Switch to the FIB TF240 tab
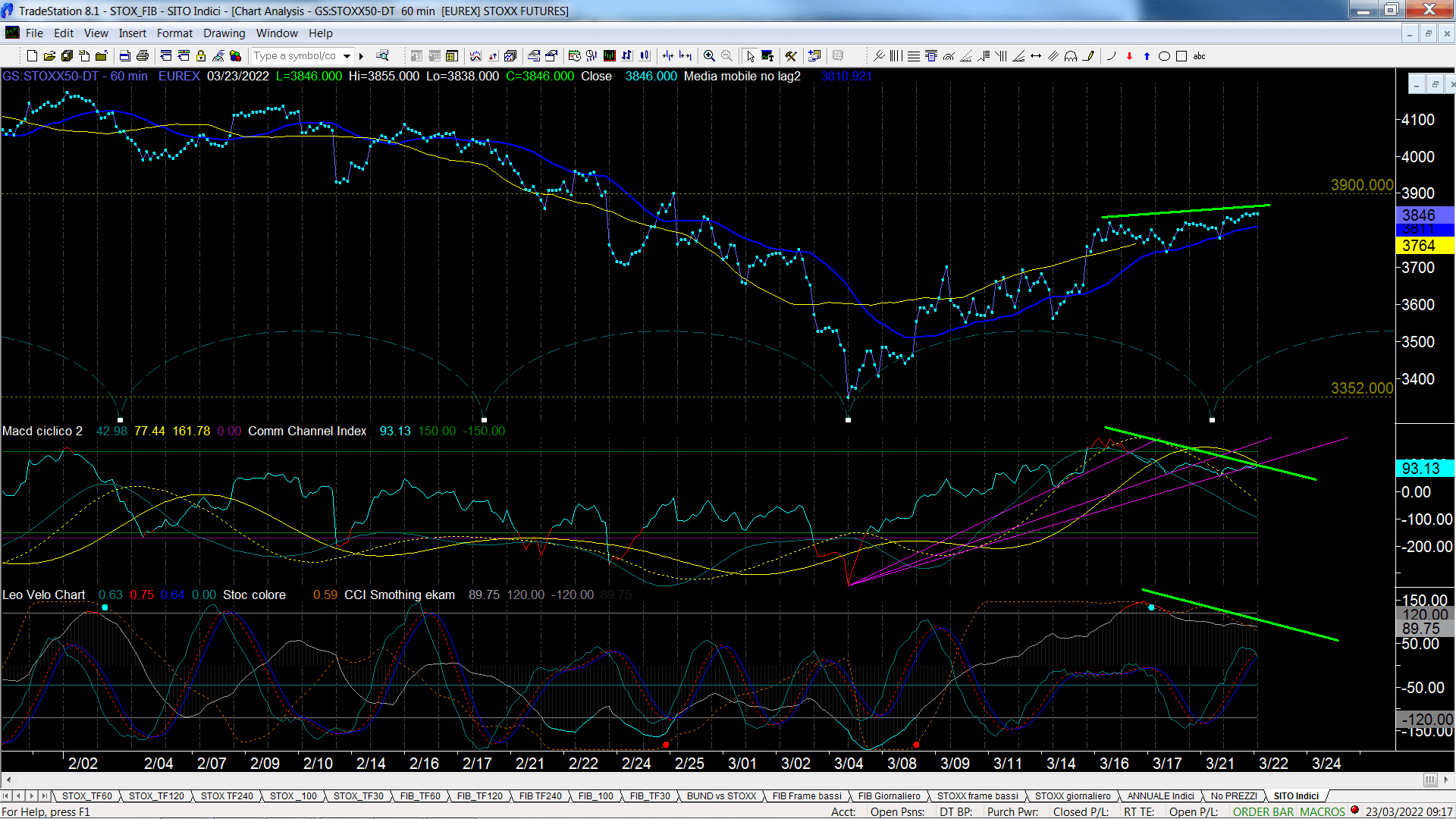 pos(541,795)
